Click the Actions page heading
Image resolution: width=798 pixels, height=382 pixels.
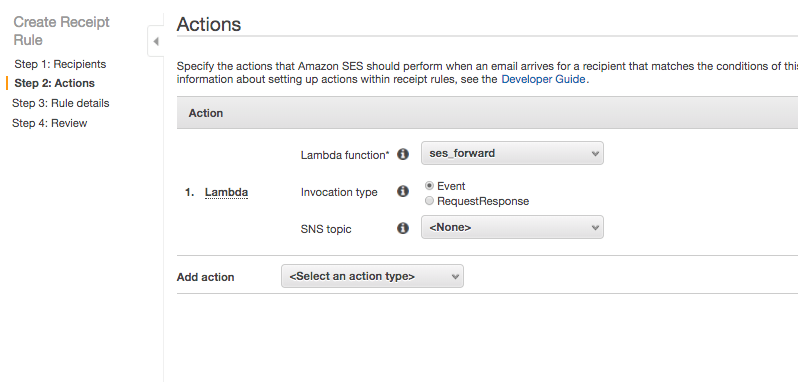[x=209, y=24]
